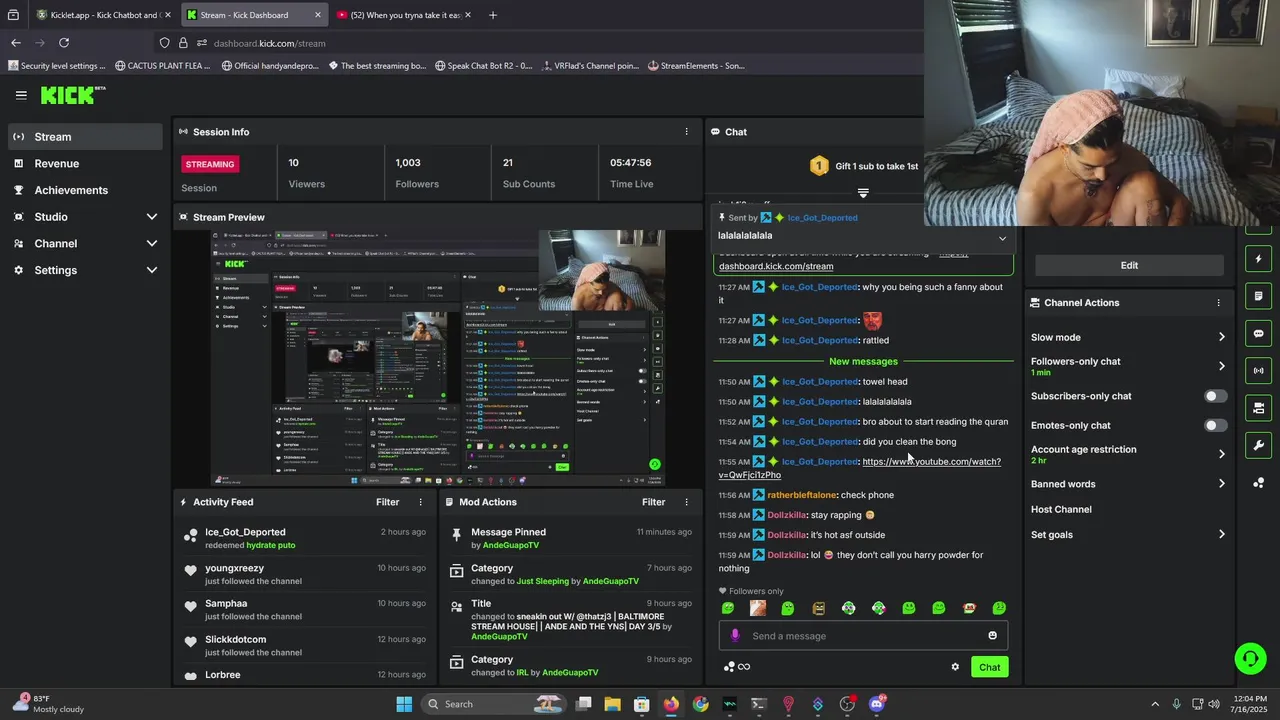The image size is (1280, 720).
Task: Open dashboard.kick.com/stream link in chat
Action: point(776,267)
